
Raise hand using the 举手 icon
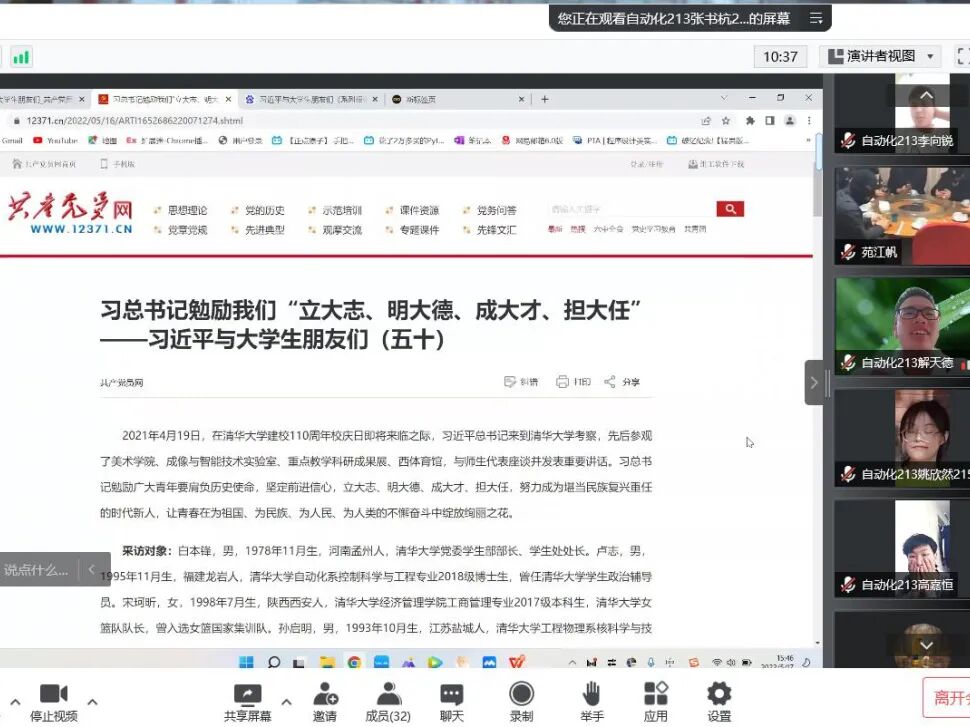tap(591, 694)
